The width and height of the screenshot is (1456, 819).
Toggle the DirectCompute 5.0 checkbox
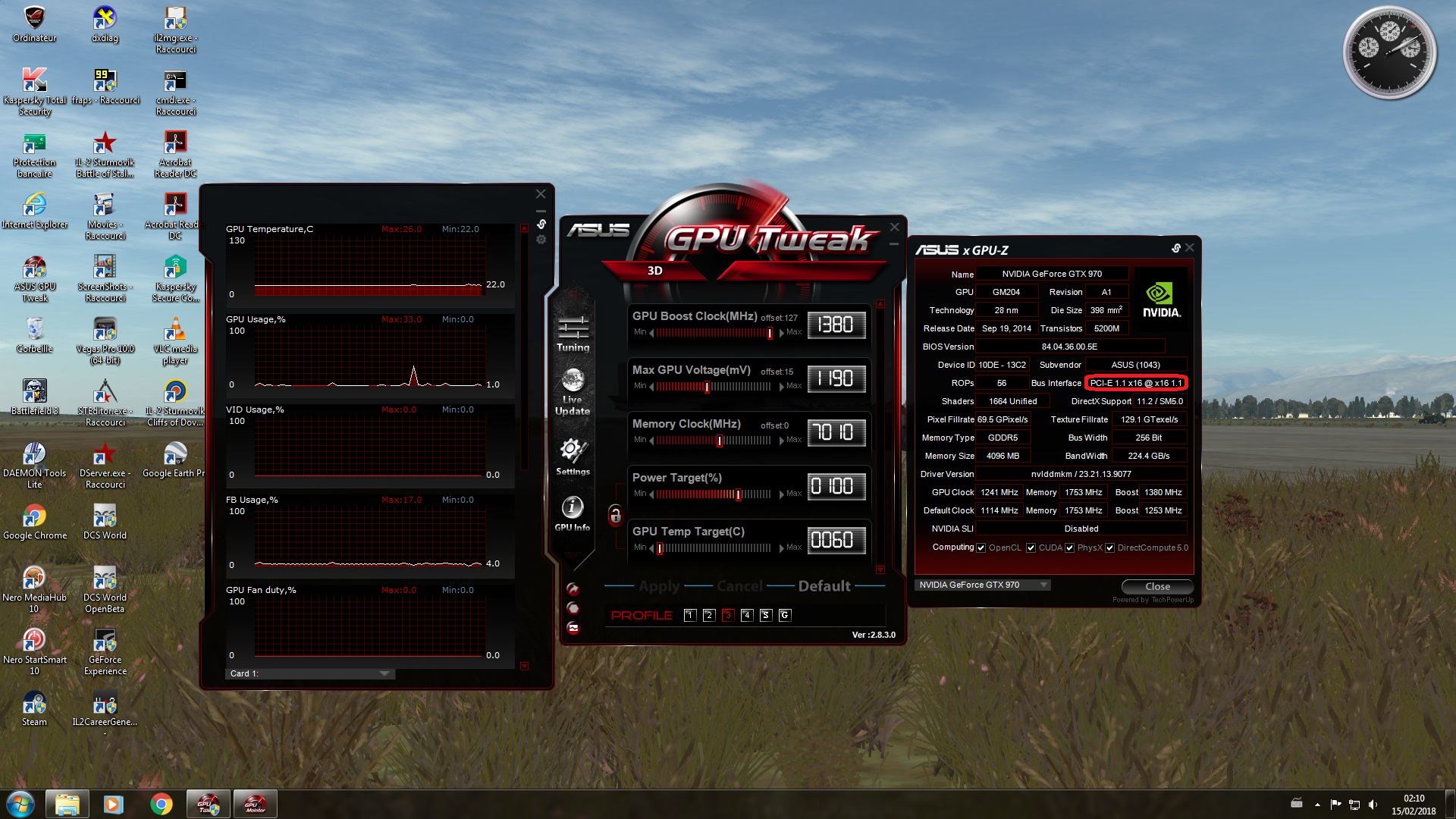[1109, 548]
